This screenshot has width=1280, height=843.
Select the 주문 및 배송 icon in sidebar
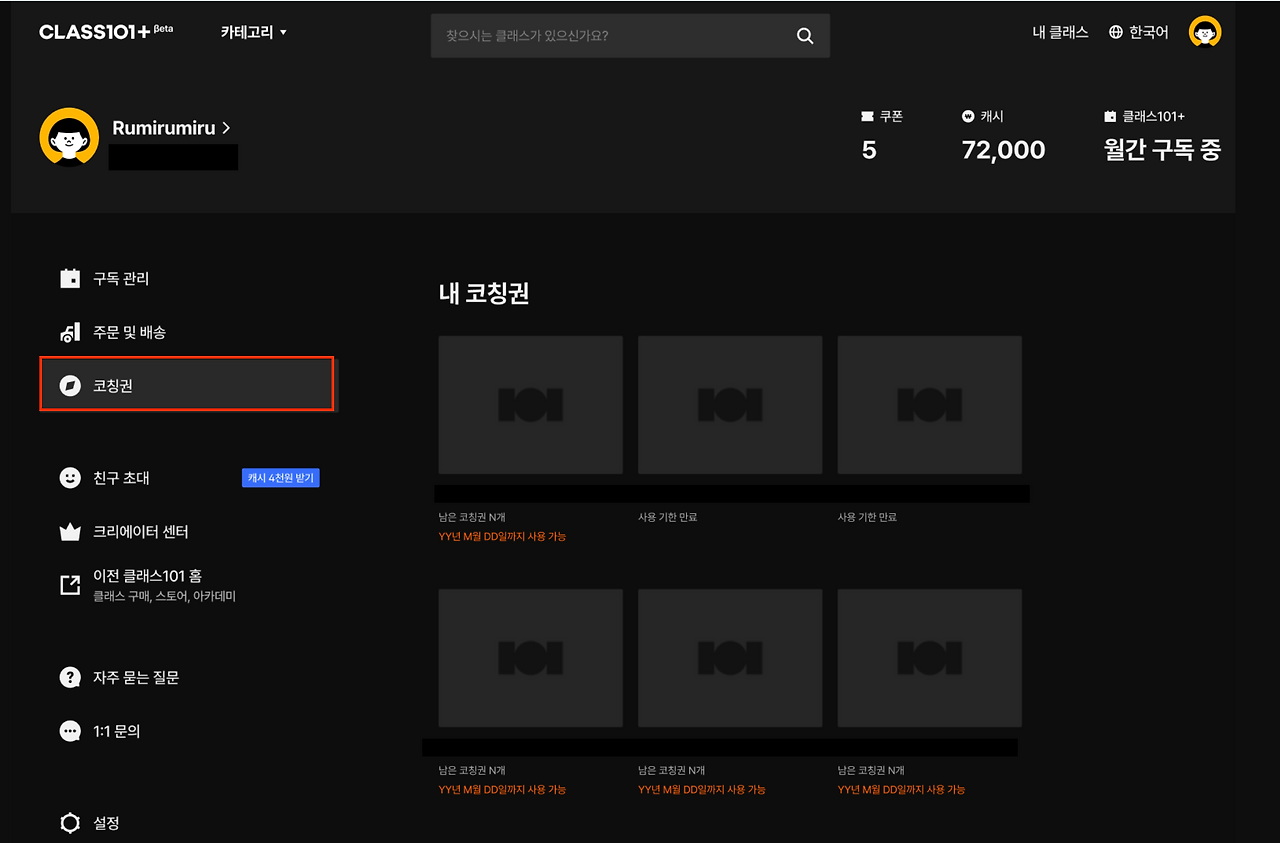coord(70,332)
